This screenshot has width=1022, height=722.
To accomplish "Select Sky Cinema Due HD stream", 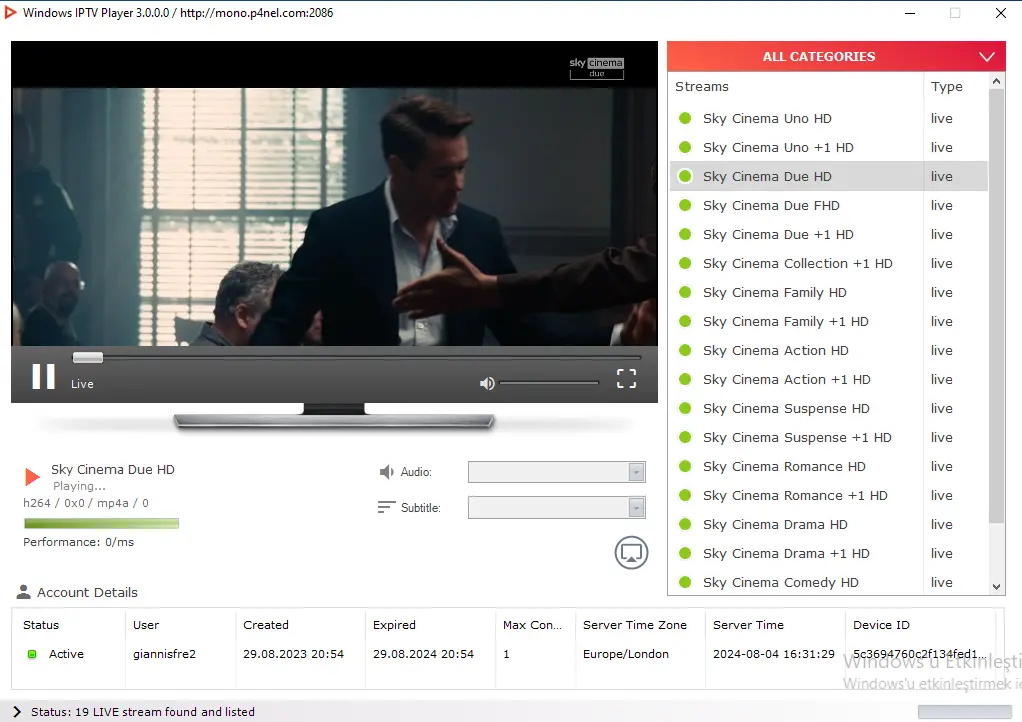I will (829, 177).
